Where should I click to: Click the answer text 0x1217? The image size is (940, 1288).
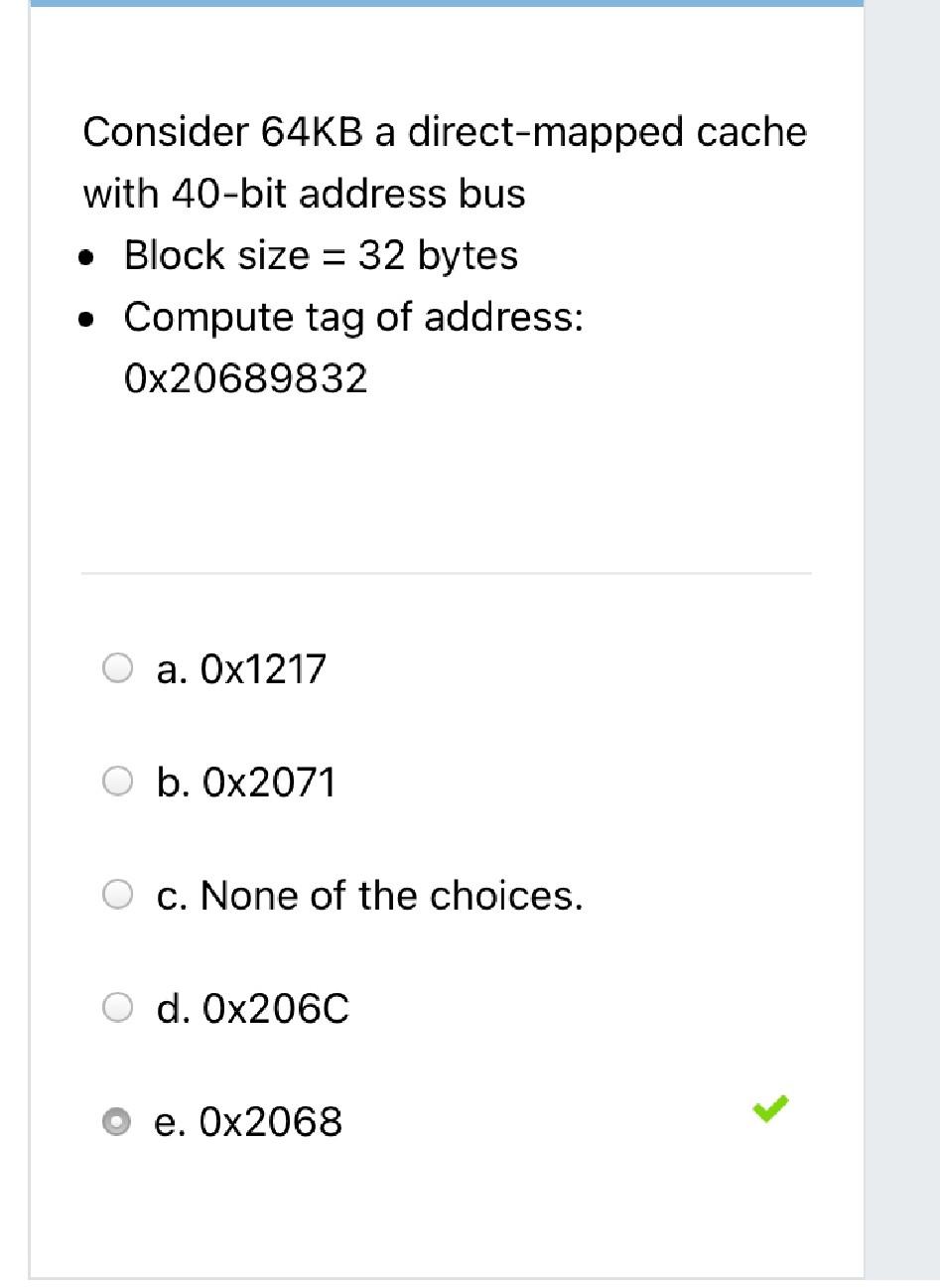tap(241, 669)
